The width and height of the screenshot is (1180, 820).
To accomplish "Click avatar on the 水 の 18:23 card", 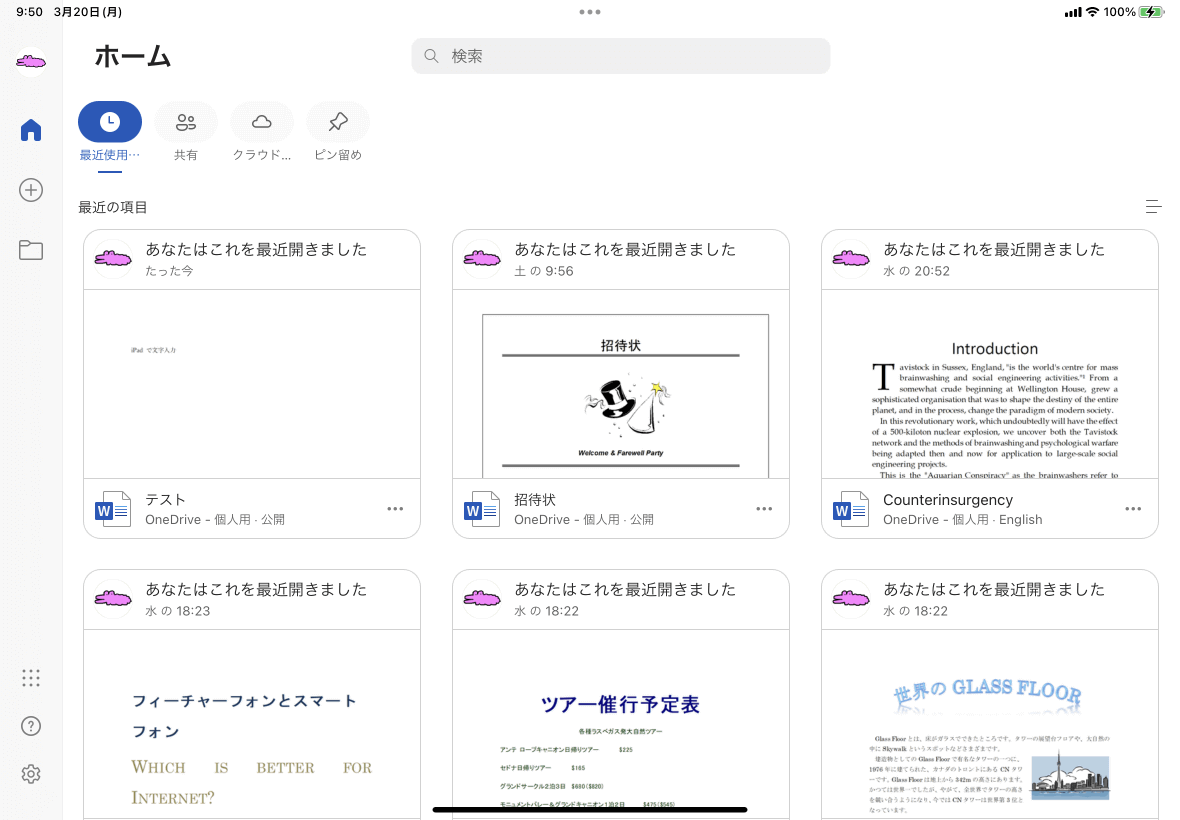I will coord(113,599).
